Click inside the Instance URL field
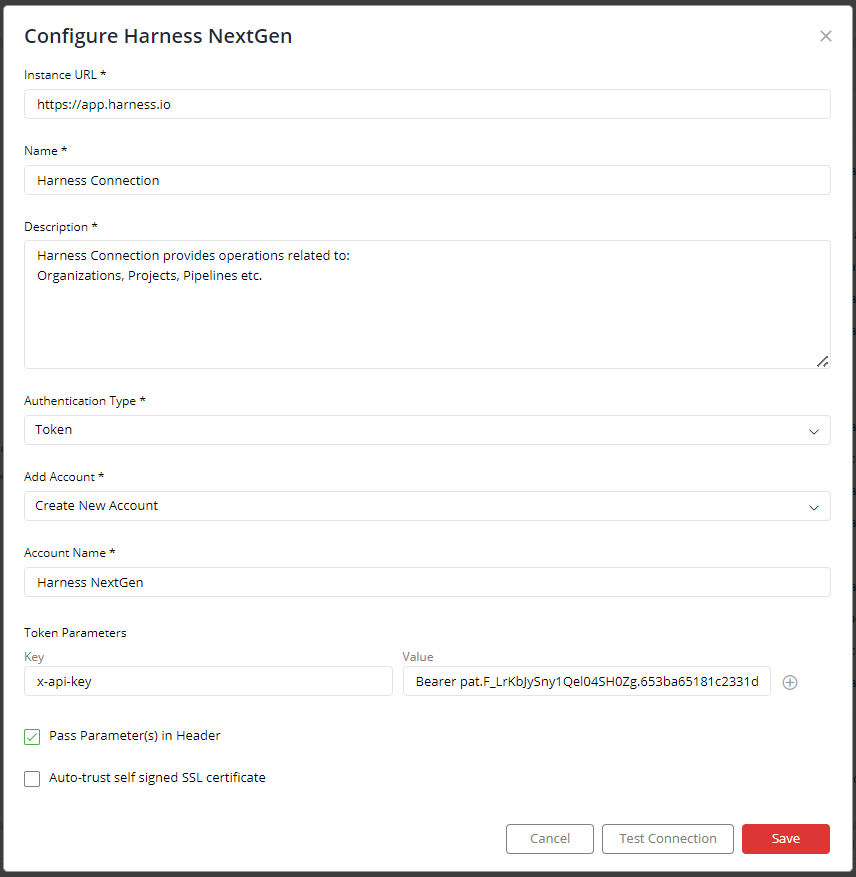856x877 pixels. (x=427, y=104)
